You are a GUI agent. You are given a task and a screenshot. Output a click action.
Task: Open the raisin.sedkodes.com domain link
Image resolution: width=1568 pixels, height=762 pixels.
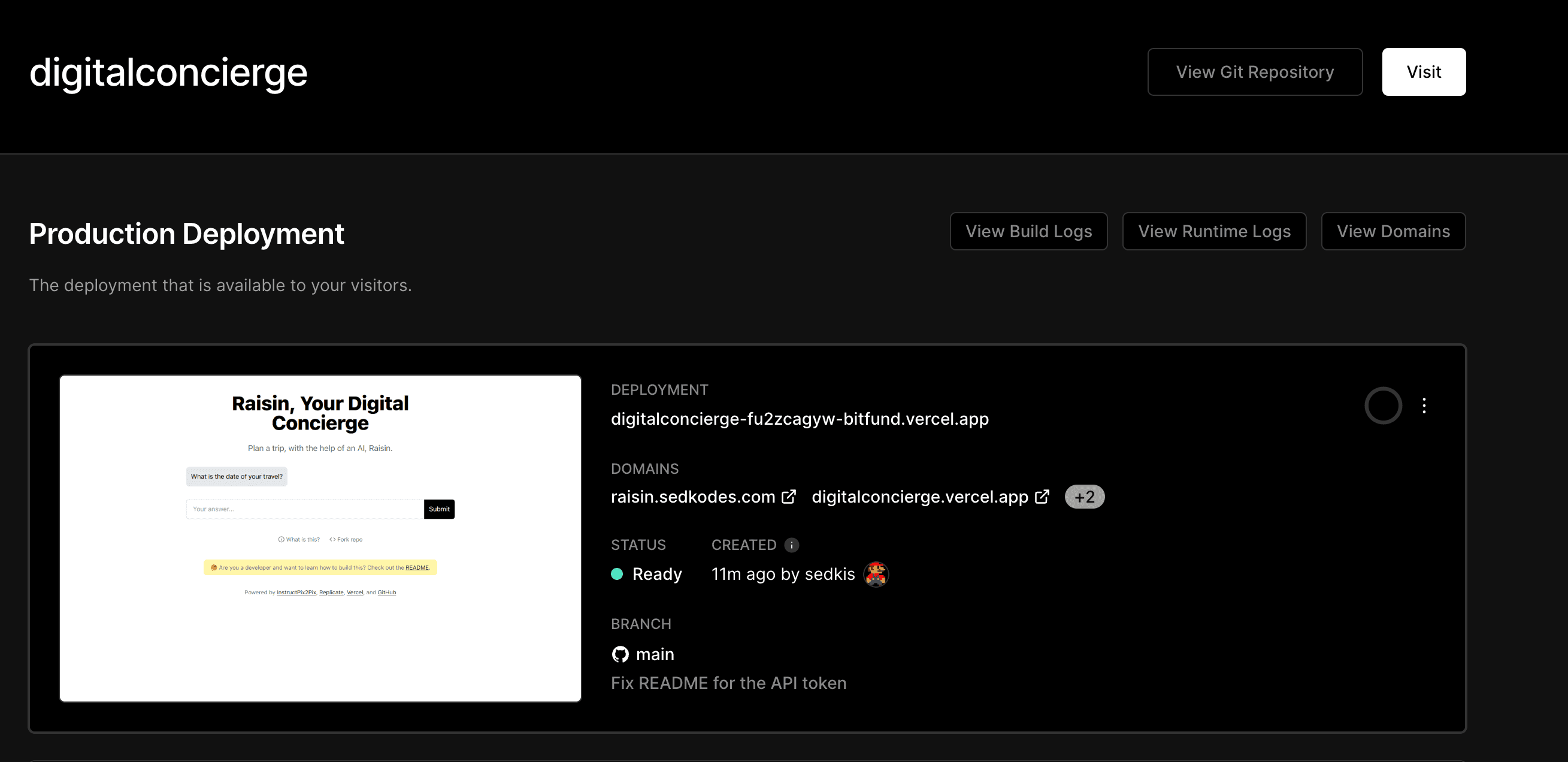pyautogui.click(x=693, y=497)
